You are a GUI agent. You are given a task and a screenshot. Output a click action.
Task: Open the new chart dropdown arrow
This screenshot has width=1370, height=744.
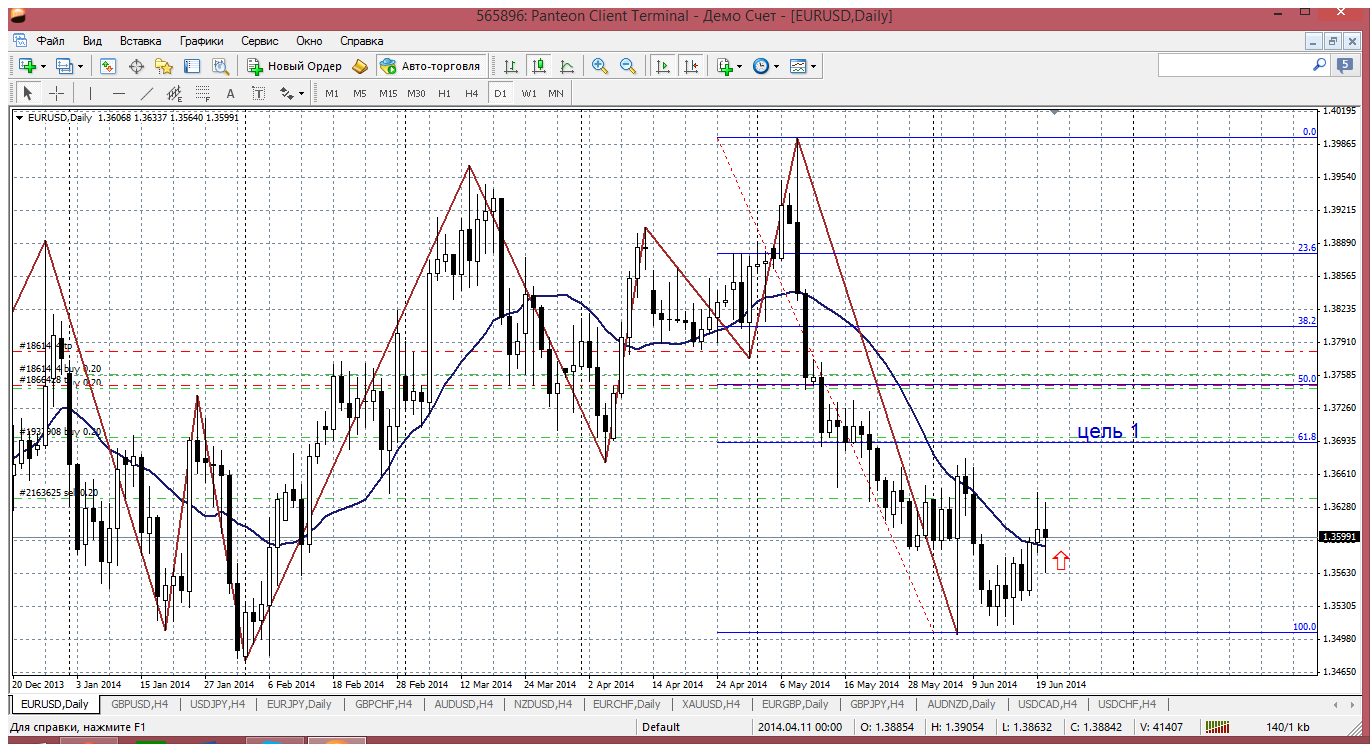pyautogui.click(x=41, y=66)
